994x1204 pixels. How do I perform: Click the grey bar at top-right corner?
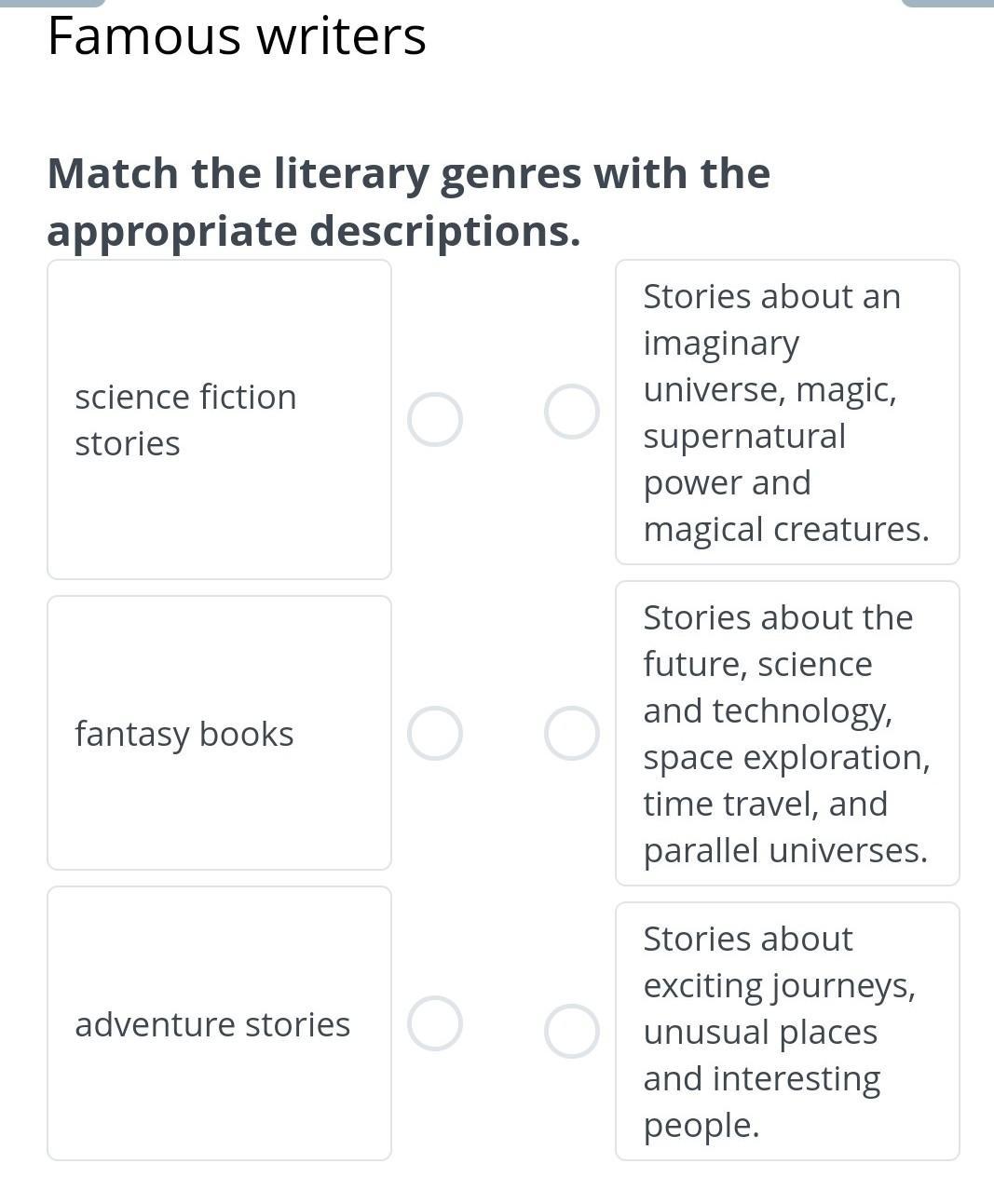click(x=946, y=3)
